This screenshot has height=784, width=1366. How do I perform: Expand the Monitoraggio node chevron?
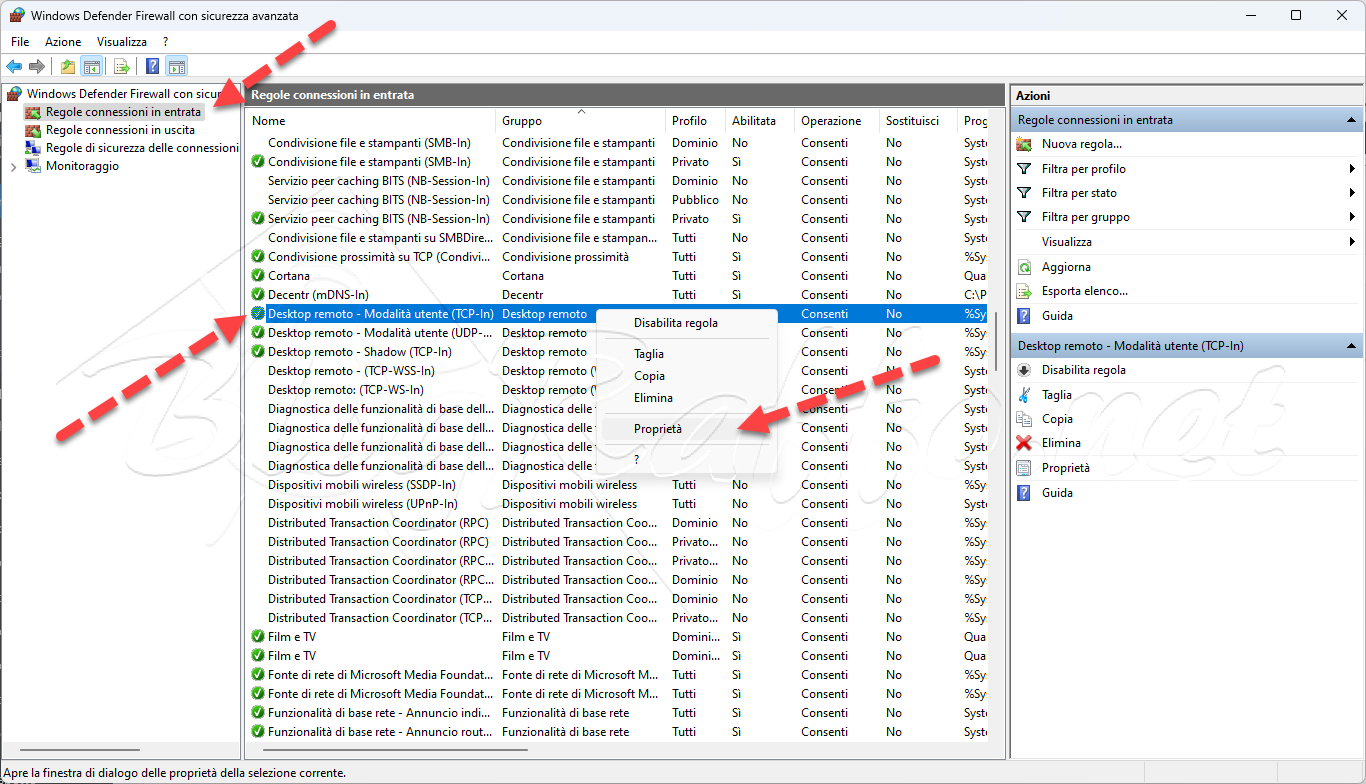tap(13, 167)
